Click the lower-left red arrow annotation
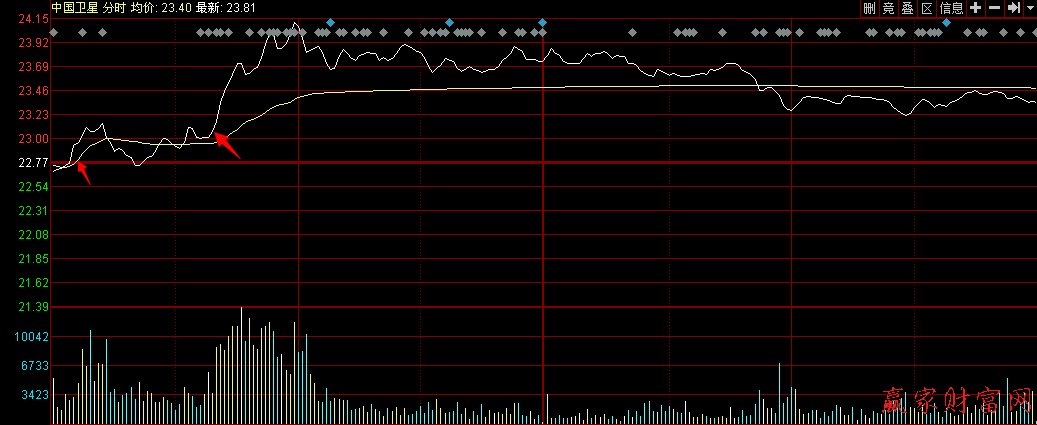Image resolution: width=1037 pixels, height=425 pixels. pyautogui.click(x=84, y=174)
